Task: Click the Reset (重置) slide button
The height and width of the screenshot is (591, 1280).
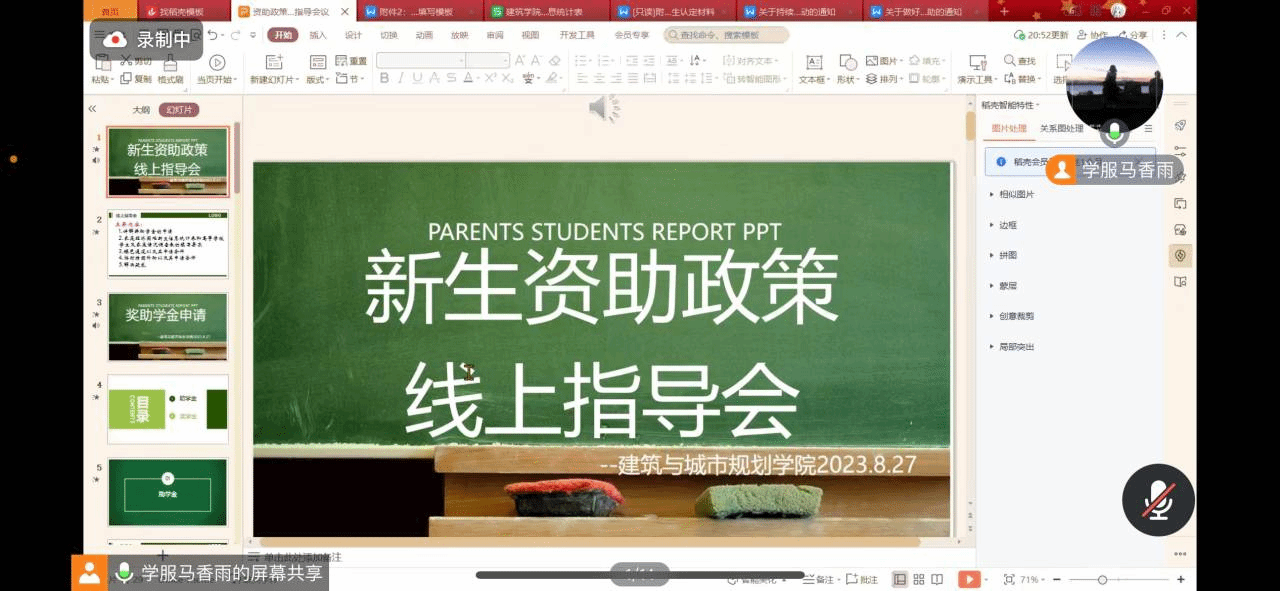Action: (x=351, y=61)
